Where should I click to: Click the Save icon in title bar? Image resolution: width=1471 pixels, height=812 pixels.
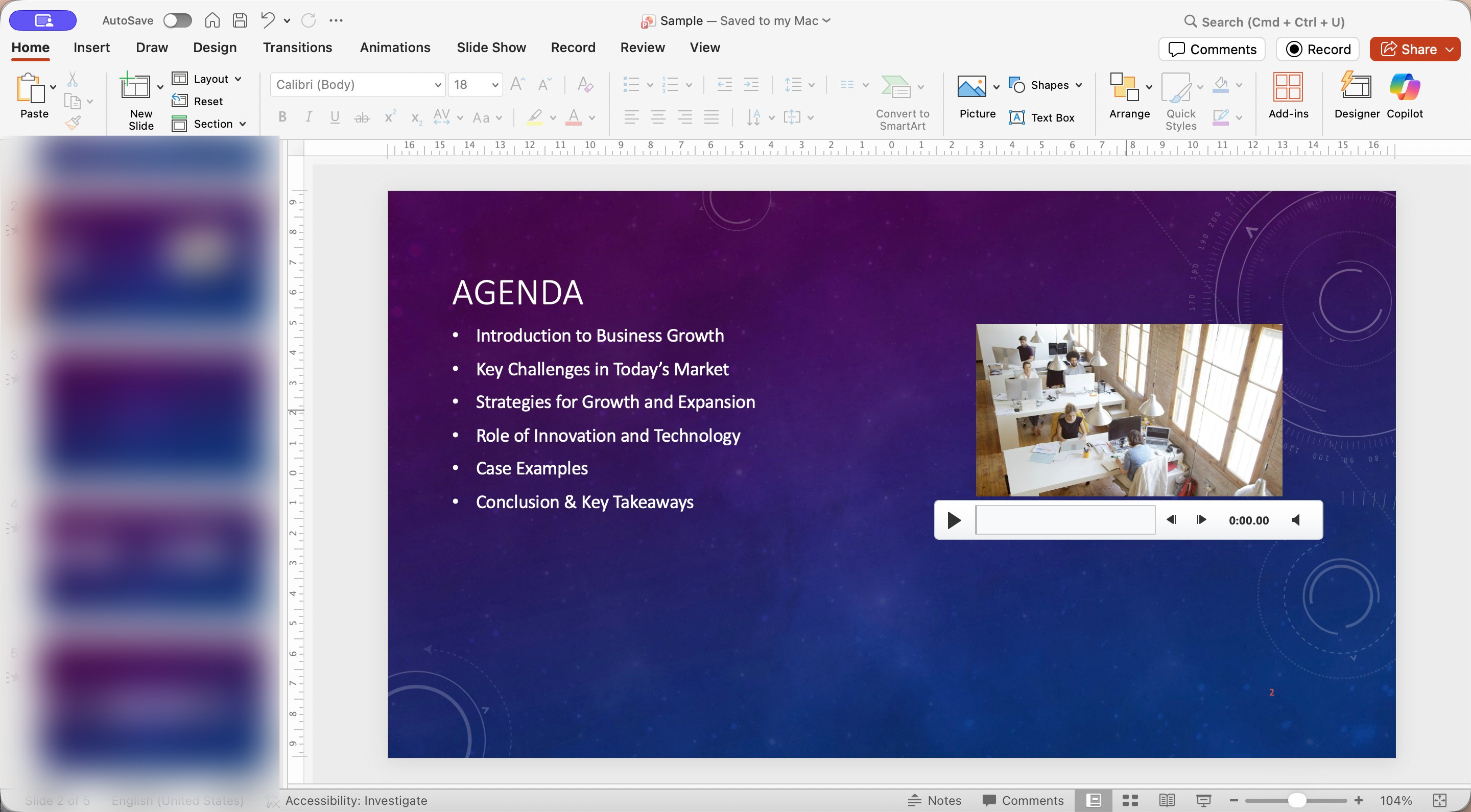240,20
